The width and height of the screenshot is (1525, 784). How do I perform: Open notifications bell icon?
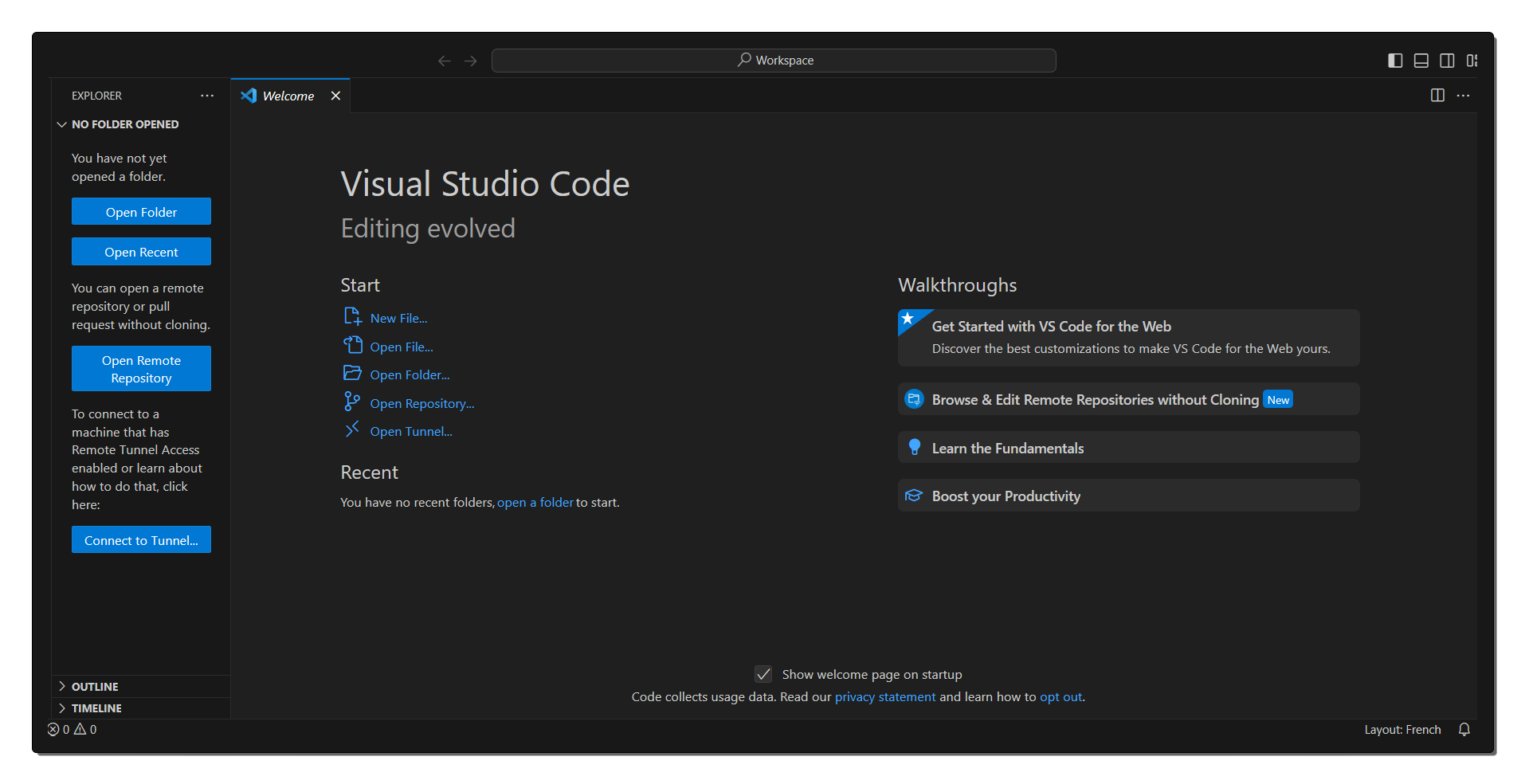tap(1464, 730)
